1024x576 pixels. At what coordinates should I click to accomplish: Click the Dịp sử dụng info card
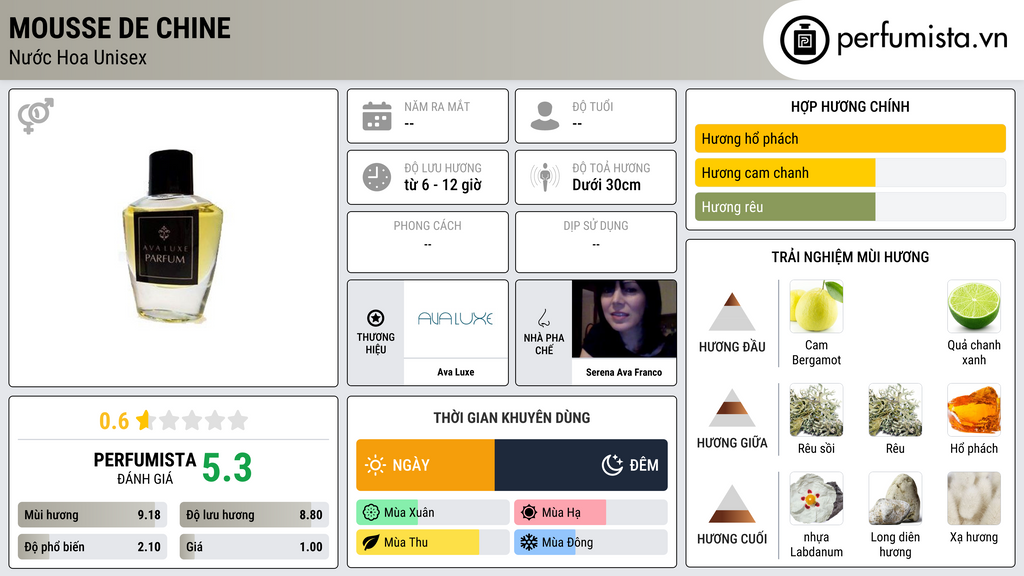(596, 242)
